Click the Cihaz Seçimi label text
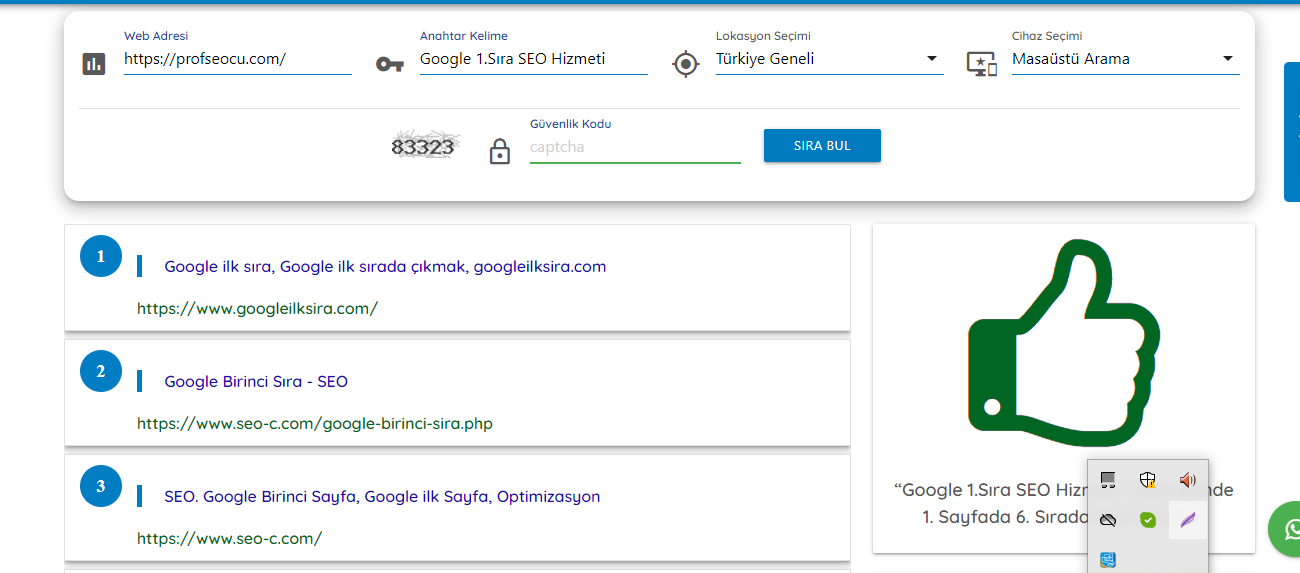Image resolution: width=1300 pixels, height=573 pixels. (x=1047, y=36)
